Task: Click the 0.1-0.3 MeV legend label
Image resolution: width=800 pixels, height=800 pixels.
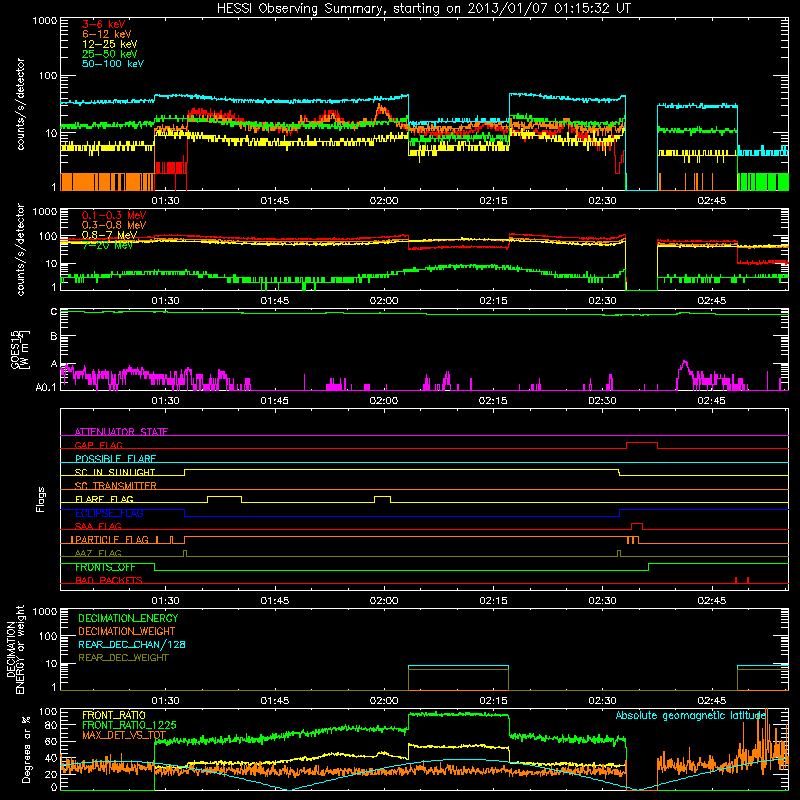Action: tap(114, 215)
